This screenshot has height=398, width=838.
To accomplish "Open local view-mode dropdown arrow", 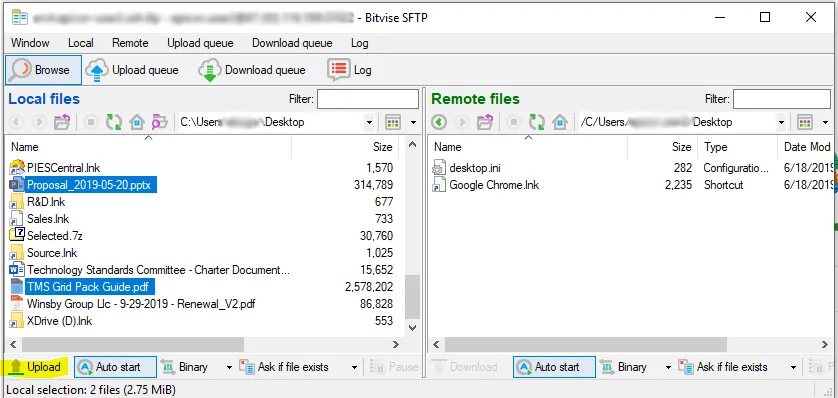I will pyautogui.click(x=413, y=122).
